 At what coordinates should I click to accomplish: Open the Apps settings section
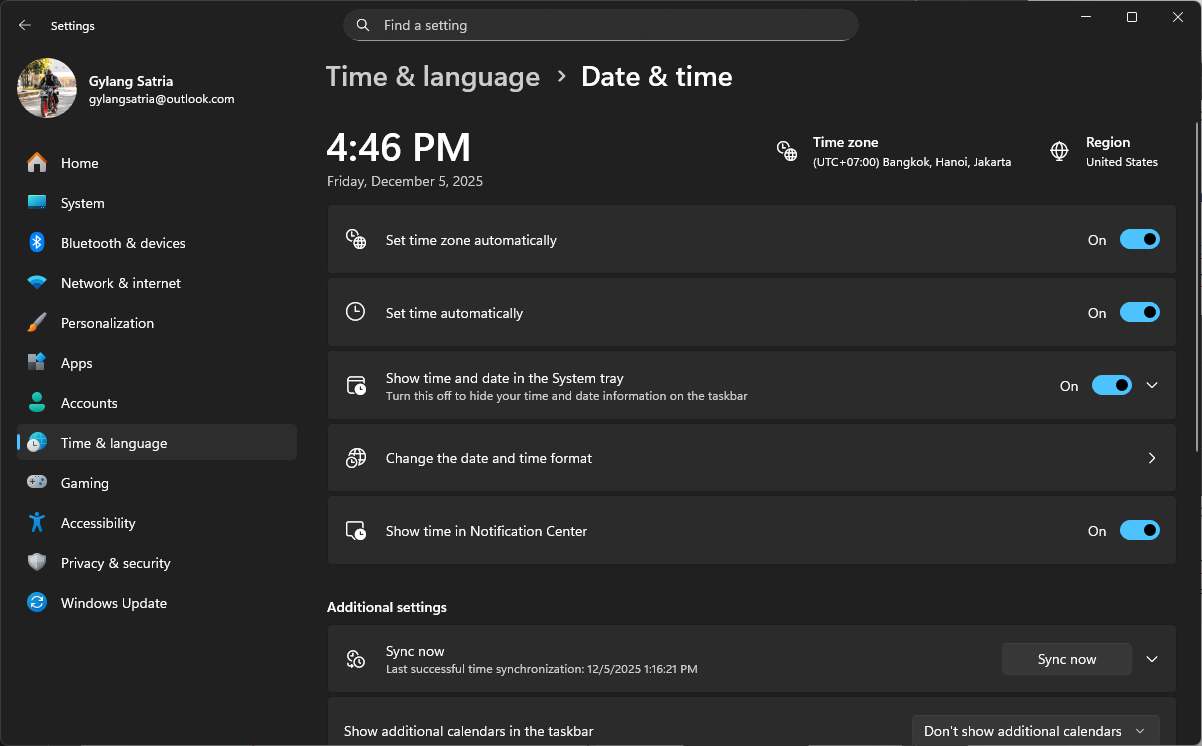(x=76, y=363)
